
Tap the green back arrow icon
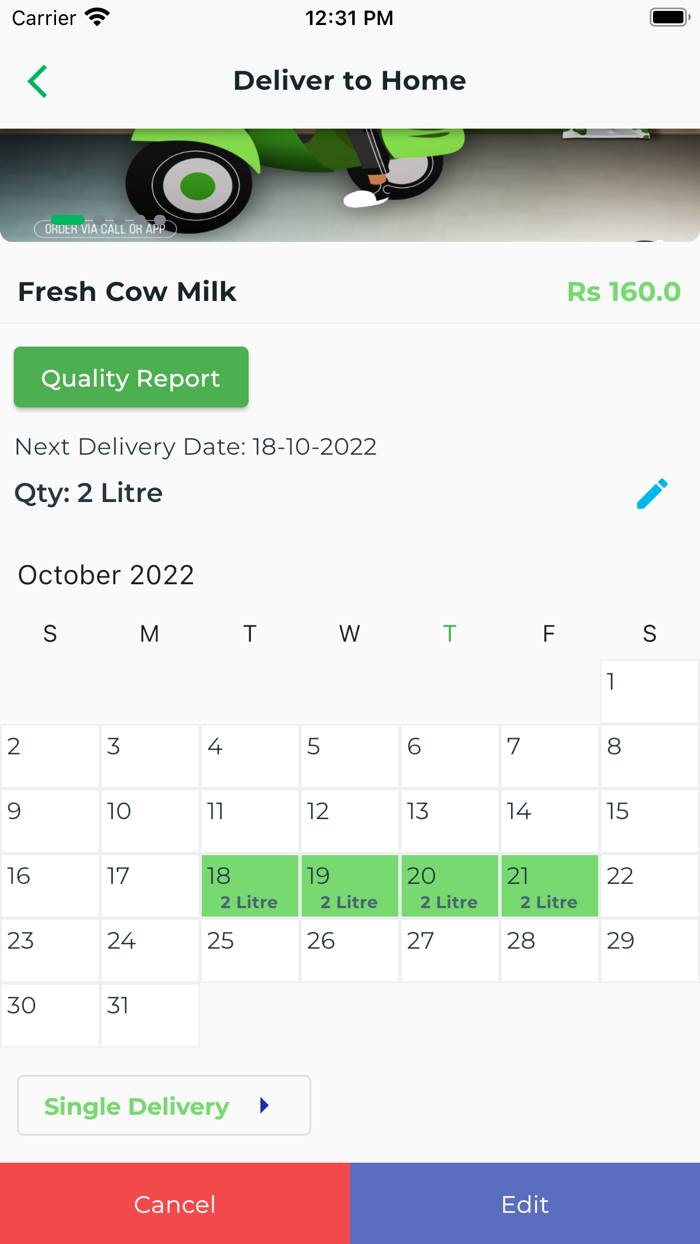point(38,81)
